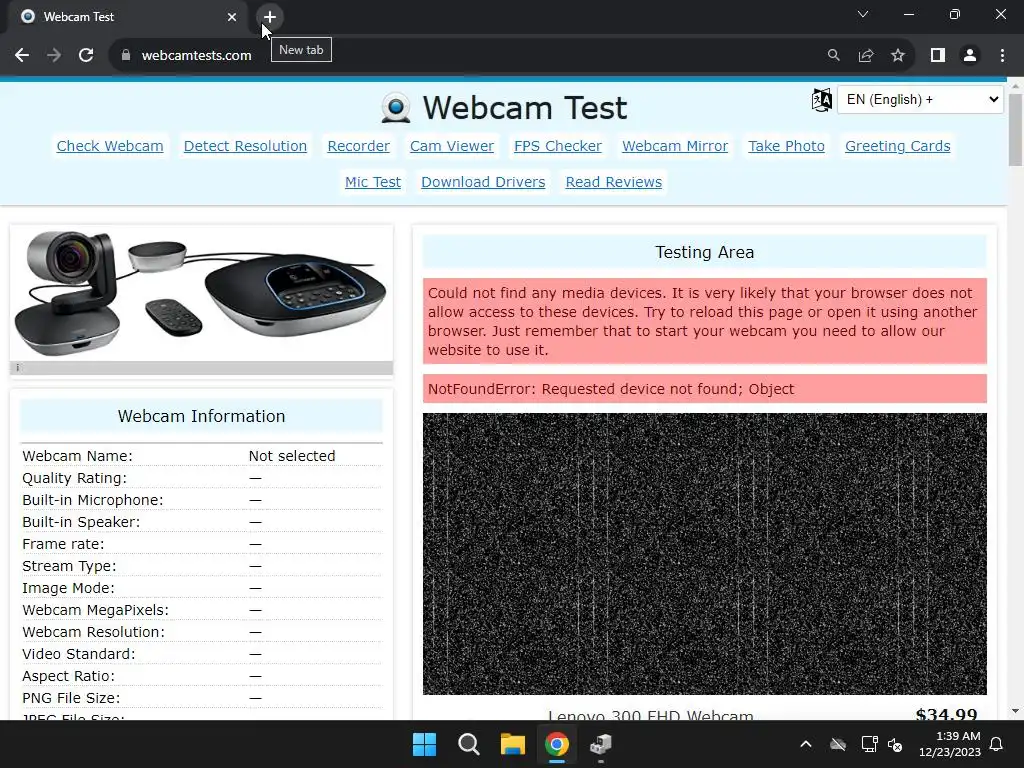Click the ad info icon below image
The image size is (1024, 768).
click(x=18, y=368)
